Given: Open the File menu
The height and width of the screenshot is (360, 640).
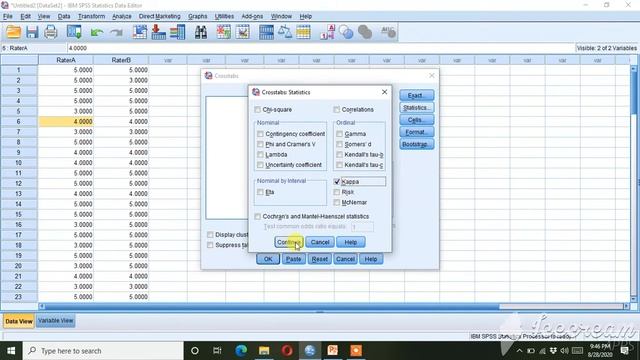Looking at the screenshot, I should tap(8, 16).
